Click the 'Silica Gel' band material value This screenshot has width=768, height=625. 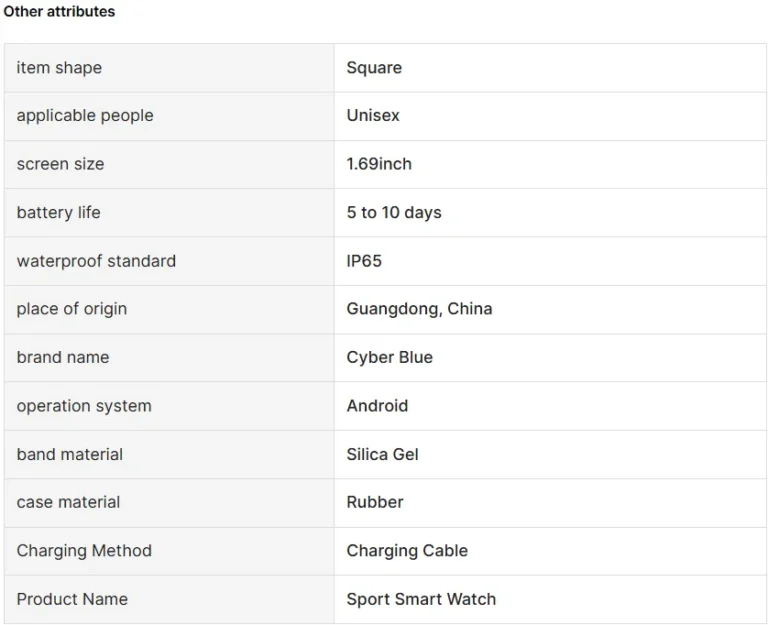[x=383, y=455]
